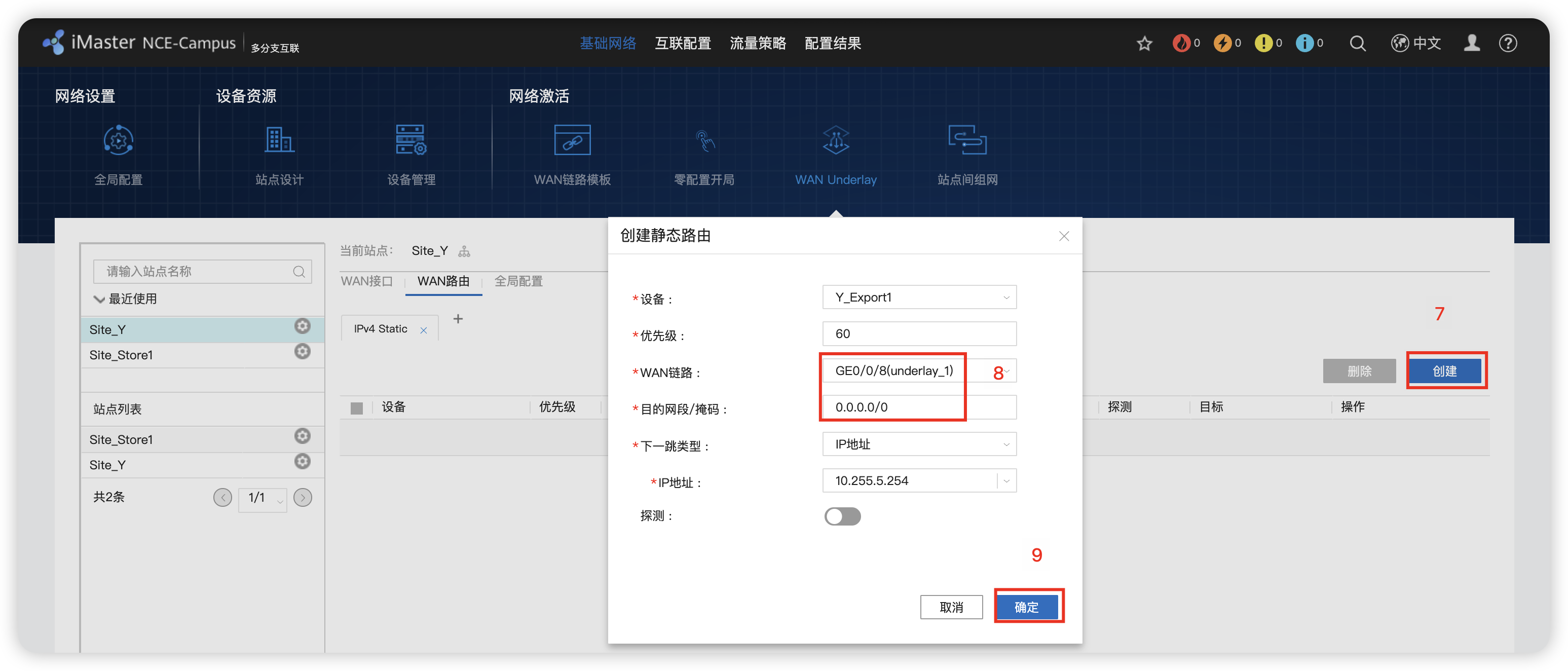The image size is (1568, 671).
Task: Open the 全局配置 global settings icon
Action: [x=118, y=141]
